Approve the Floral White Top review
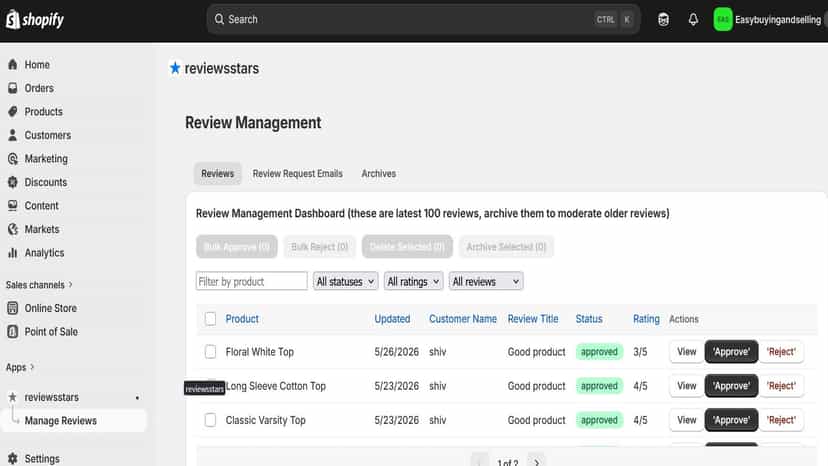The height and width of the screenshot is (466, 828). 731,352
